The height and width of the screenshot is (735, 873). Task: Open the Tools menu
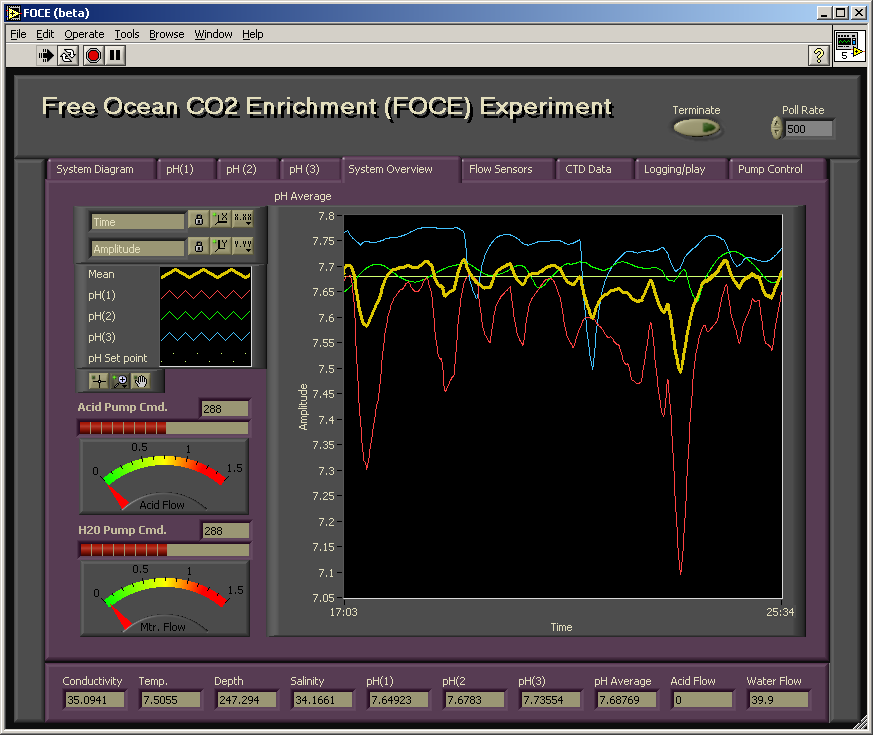[x=127, y=35]
